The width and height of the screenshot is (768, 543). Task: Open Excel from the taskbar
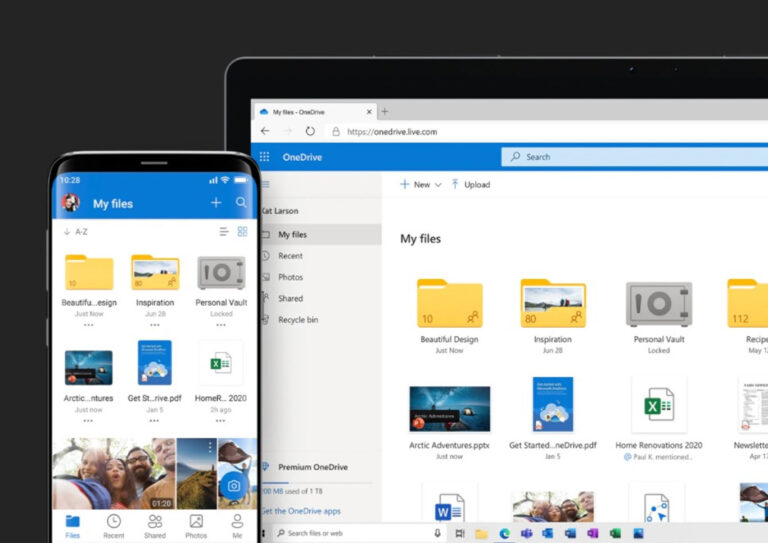[x=615, y=533]
